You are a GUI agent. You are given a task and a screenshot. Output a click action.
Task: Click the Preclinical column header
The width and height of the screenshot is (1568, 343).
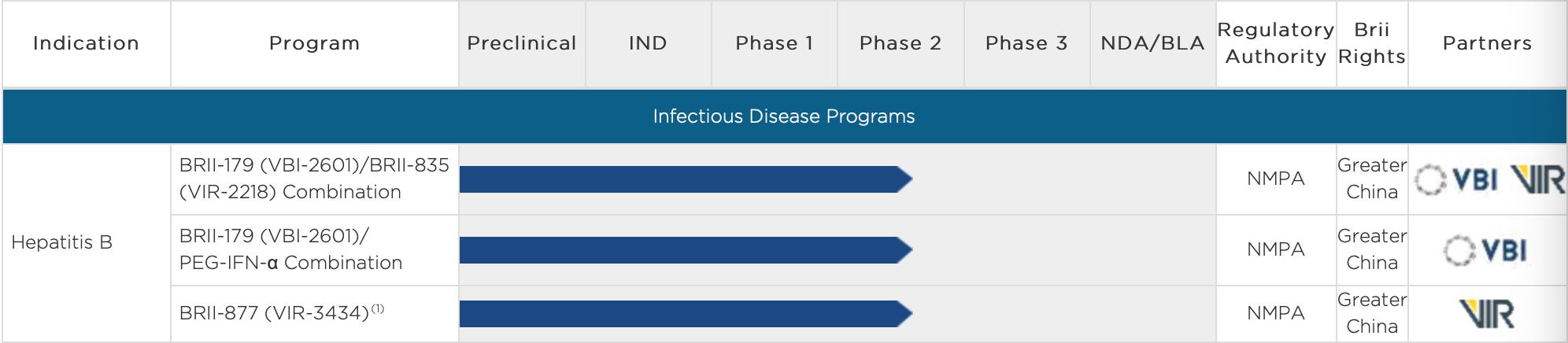521,43
